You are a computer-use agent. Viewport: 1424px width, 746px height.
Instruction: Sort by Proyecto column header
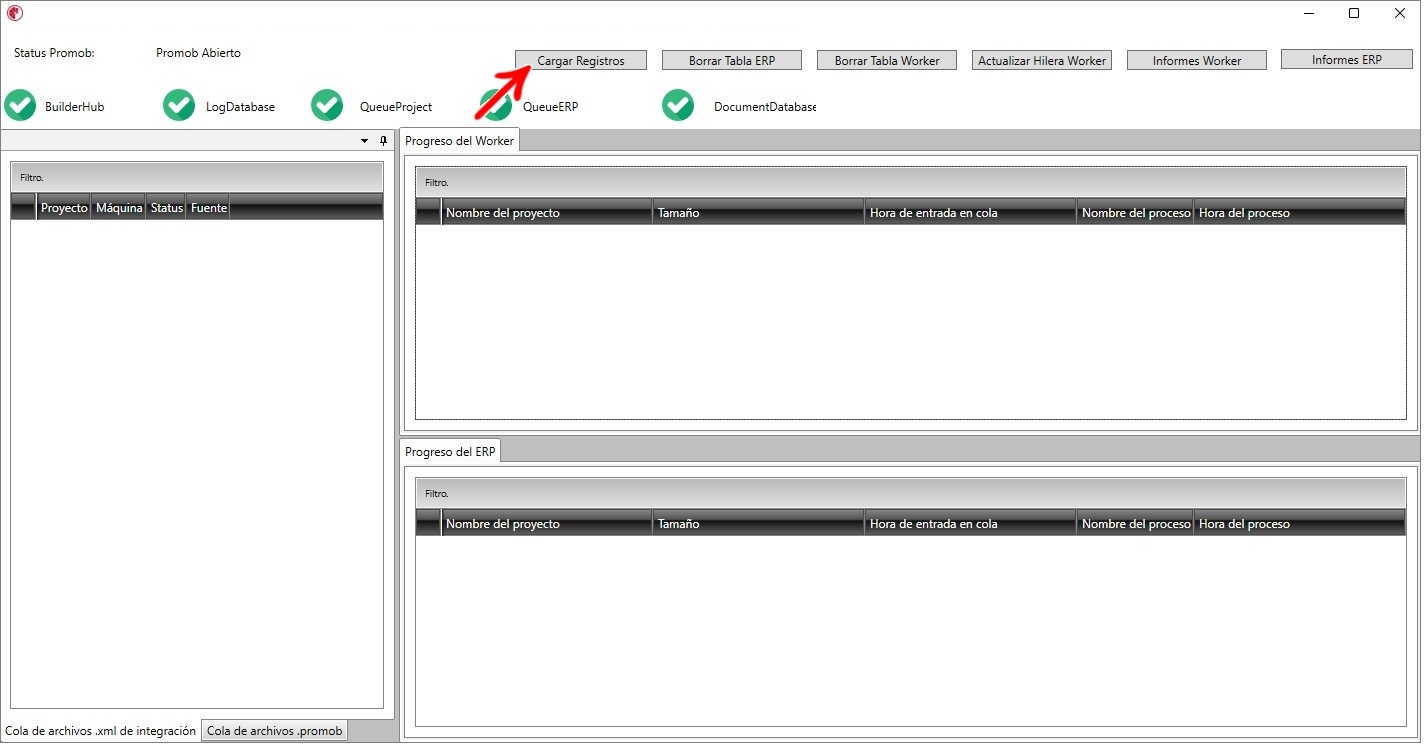coord(64,208)
